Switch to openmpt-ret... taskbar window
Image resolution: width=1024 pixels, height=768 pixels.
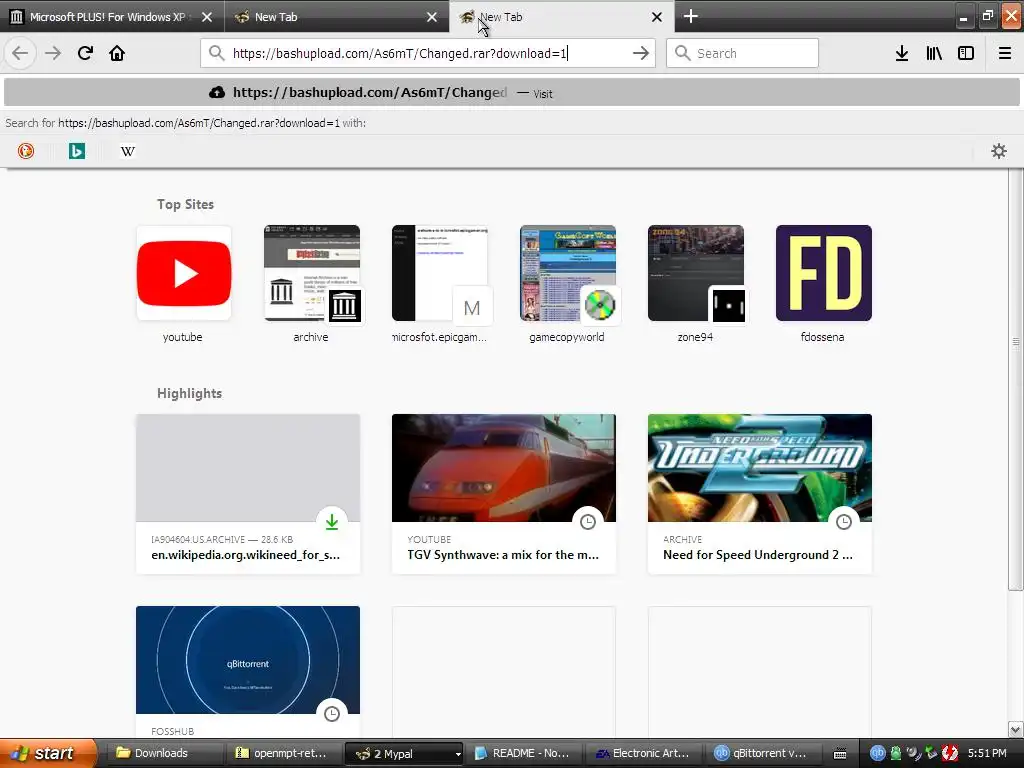(x=283, y=753)
